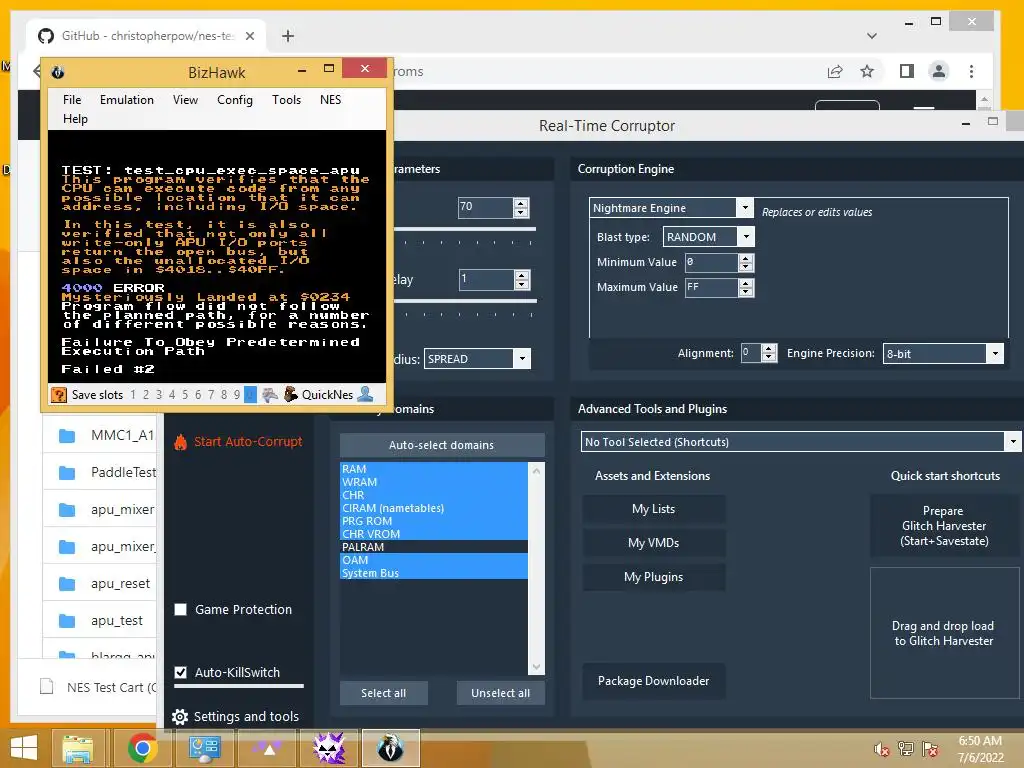This screenshot has height=768, width=1024.
Task: Select highlighted save slot 0 in BizHawk
Action: [250, 394]
